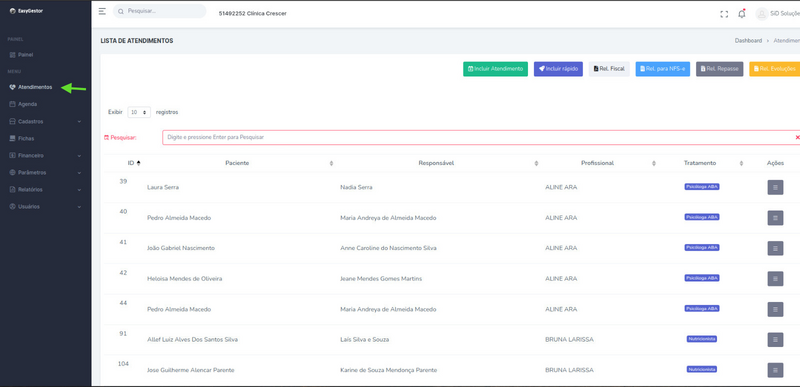Click Rel. Repasse button
Image resolution: width=800 pixels, height=387 pixels.
(719, 69)
